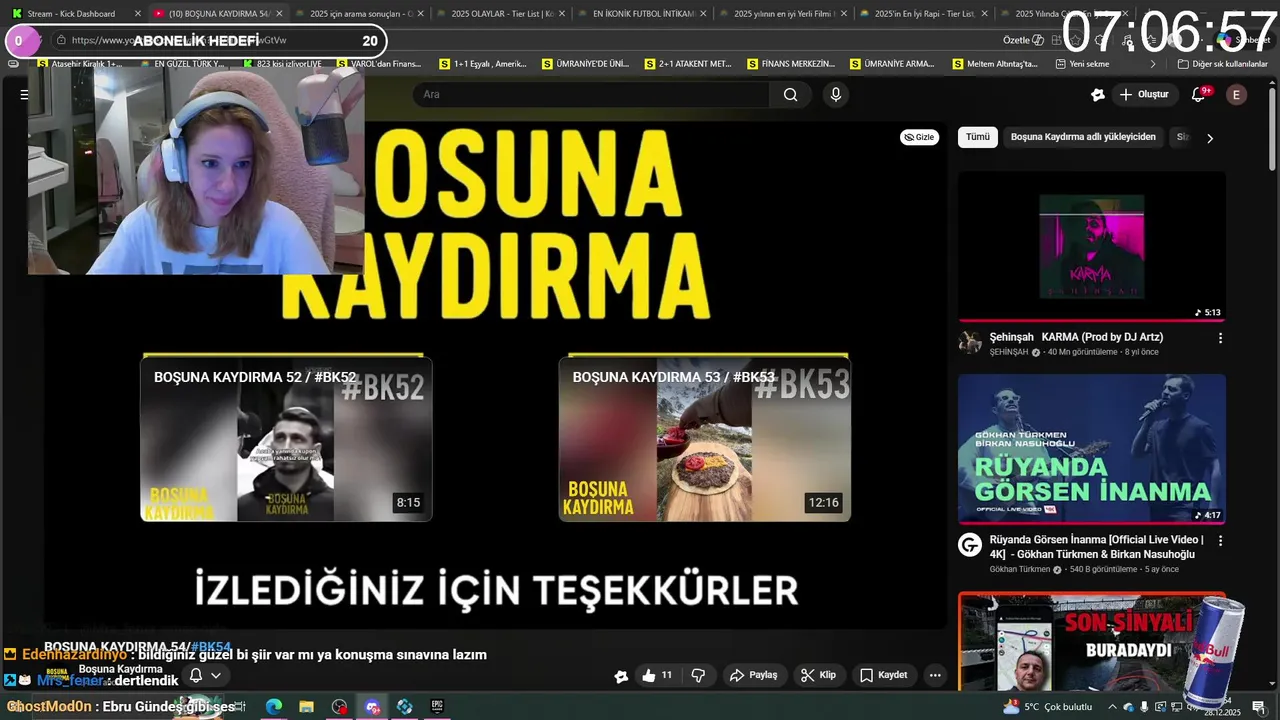This screenshot has height=720, width=1280.
Task: Open 1+1 Eşyalı, Amerik... bookmark
Action: (482, 63)
